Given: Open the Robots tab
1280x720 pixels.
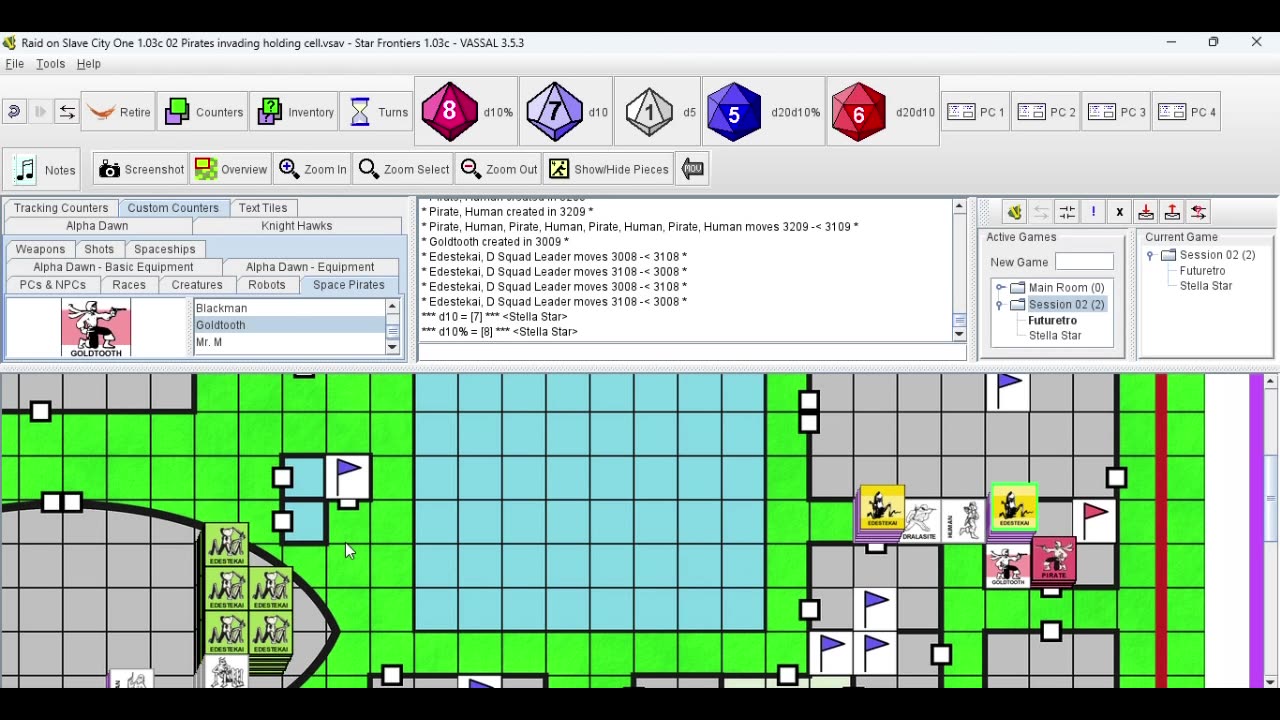Looking at the screenshot, I should (267, 285).
